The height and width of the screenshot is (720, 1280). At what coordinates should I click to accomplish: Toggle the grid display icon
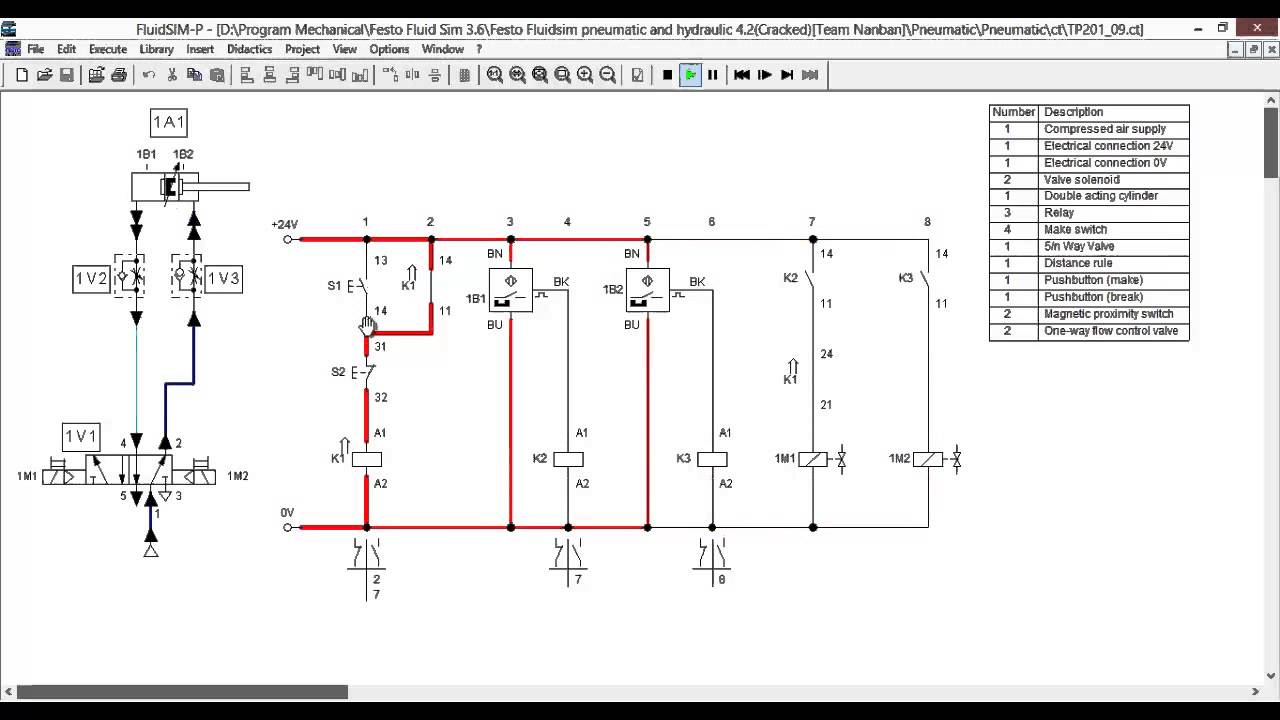point(464,74)
